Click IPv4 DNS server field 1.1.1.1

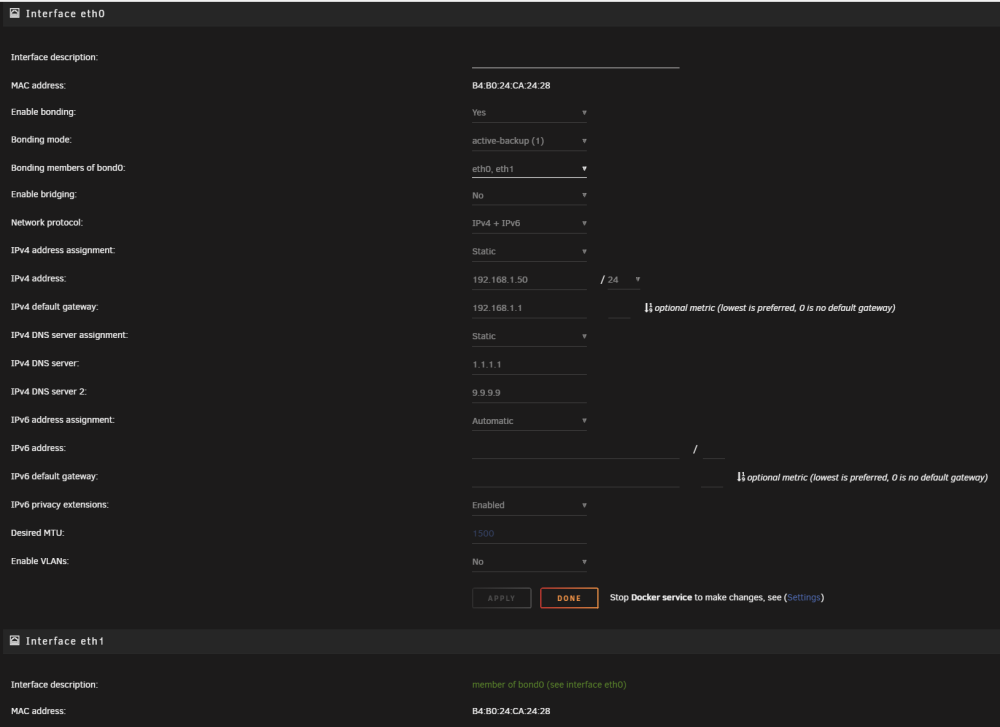(x=529, y=365)
